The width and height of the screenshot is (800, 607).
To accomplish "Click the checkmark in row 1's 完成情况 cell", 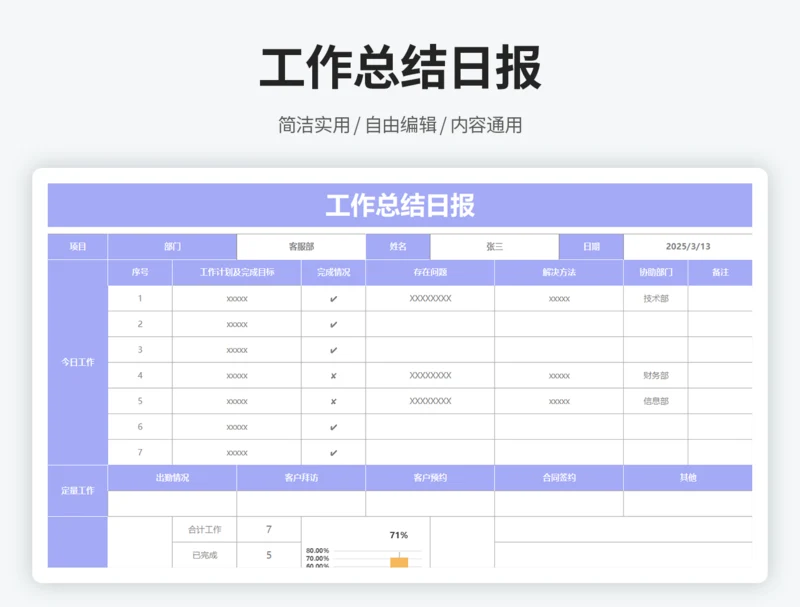I will [333, 299].
